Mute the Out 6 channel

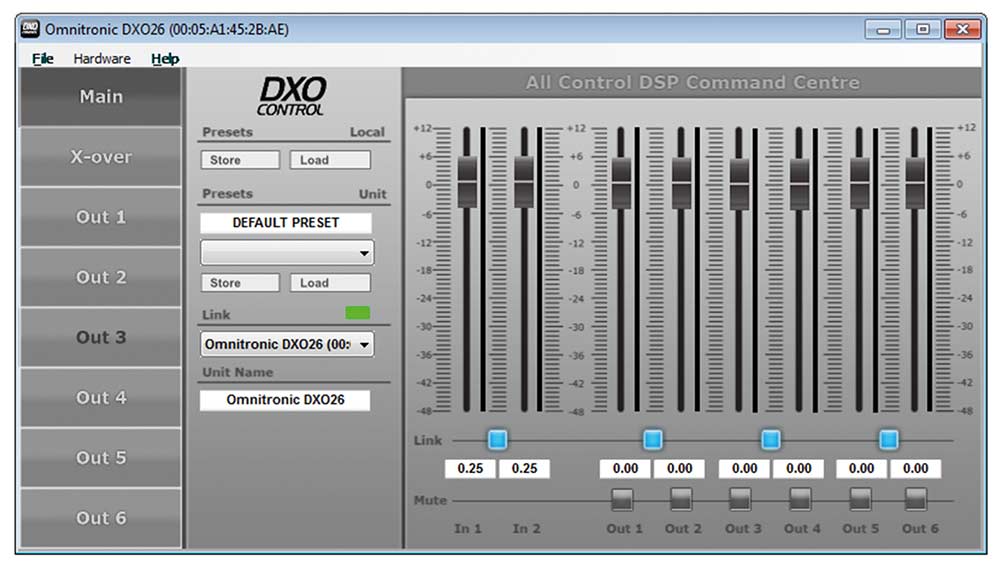[916, 500]
